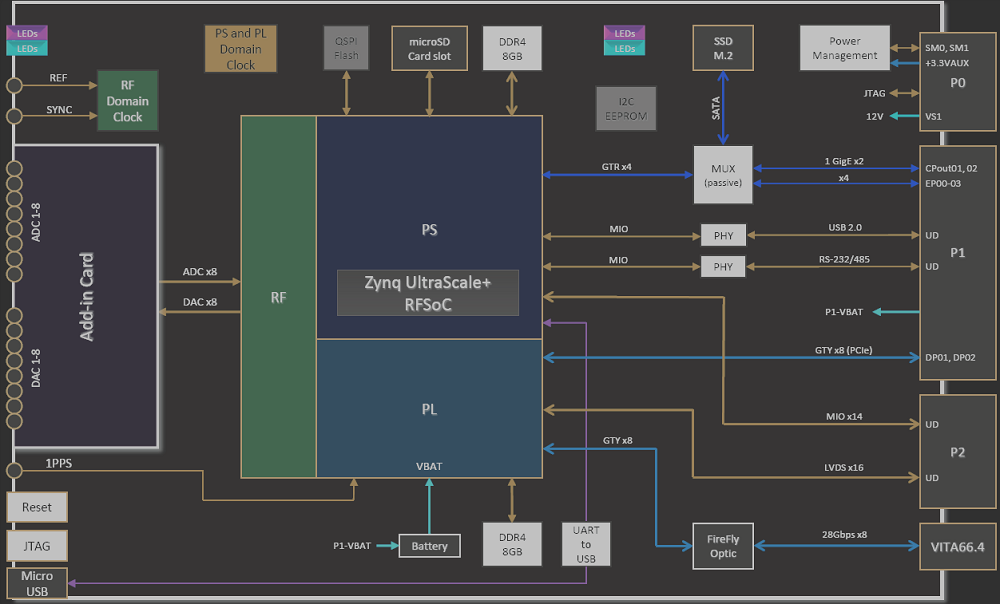Click the 'RS-232/485' link label
The width and height of the screenshot is (1000, 604).
click(844, 260)
